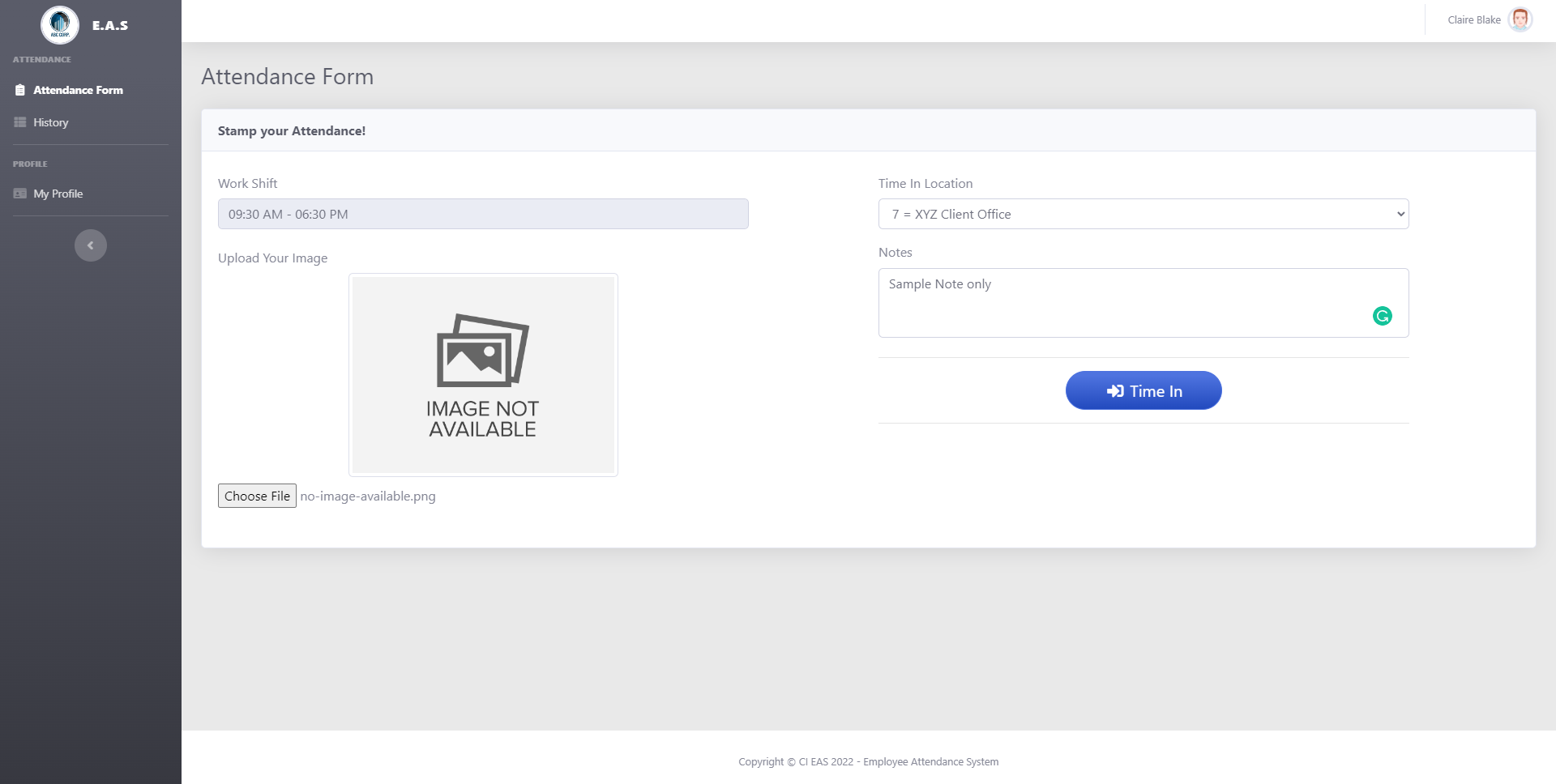This screenshot has width=1556, height=784.
Task: Click the table icon beside History
Action: (x=20, y=122)
